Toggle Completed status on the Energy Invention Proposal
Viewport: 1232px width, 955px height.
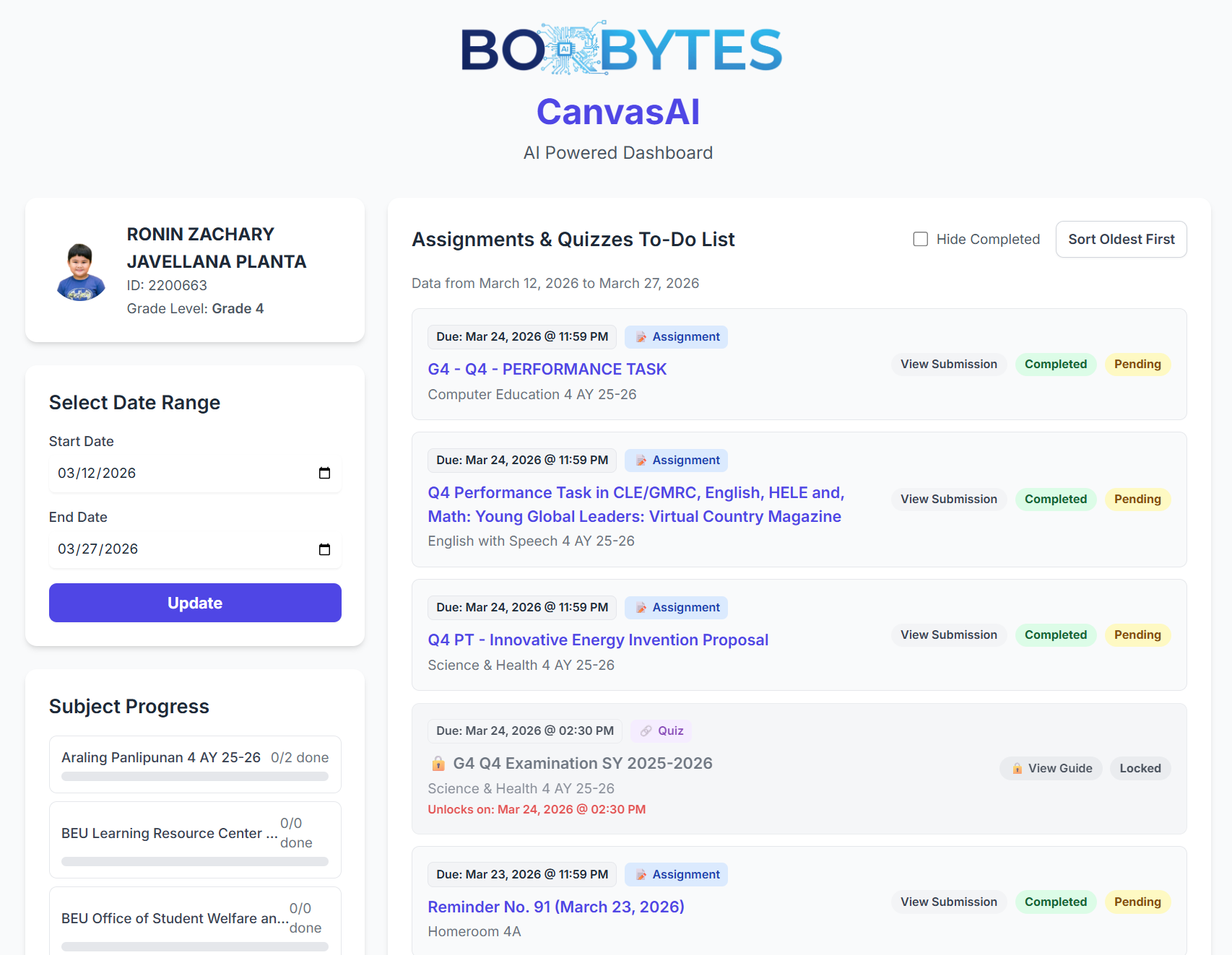pyautogui.click(x=1055, y=635)
